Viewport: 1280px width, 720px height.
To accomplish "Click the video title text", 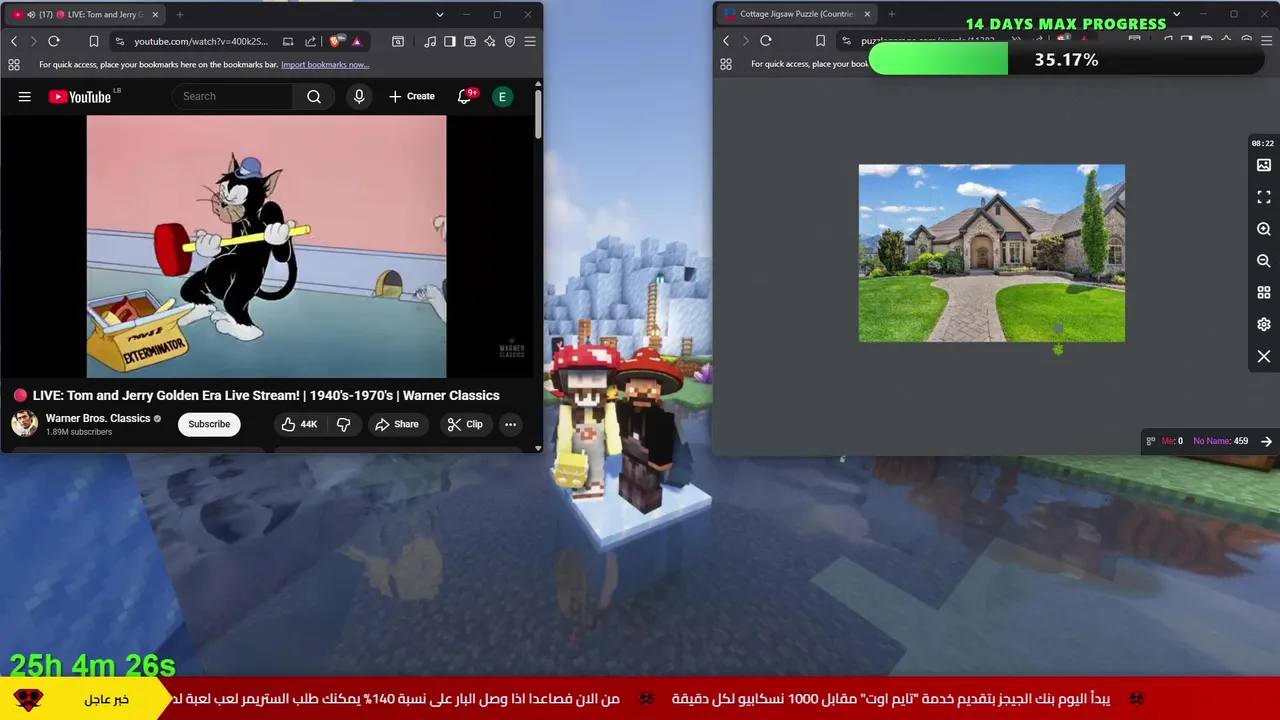I will click(x=266, y=395).
